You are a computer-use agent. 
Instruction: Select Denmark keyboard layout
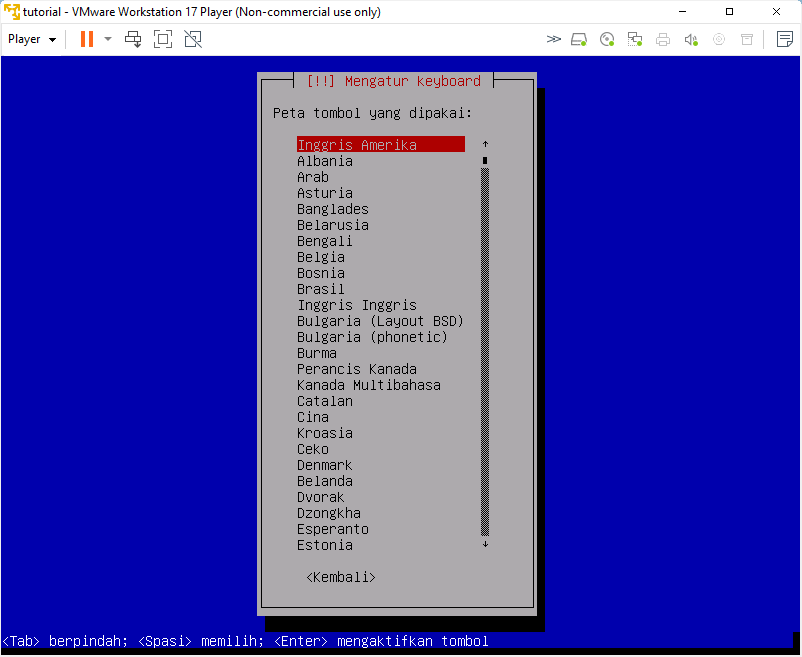[325, 465]
